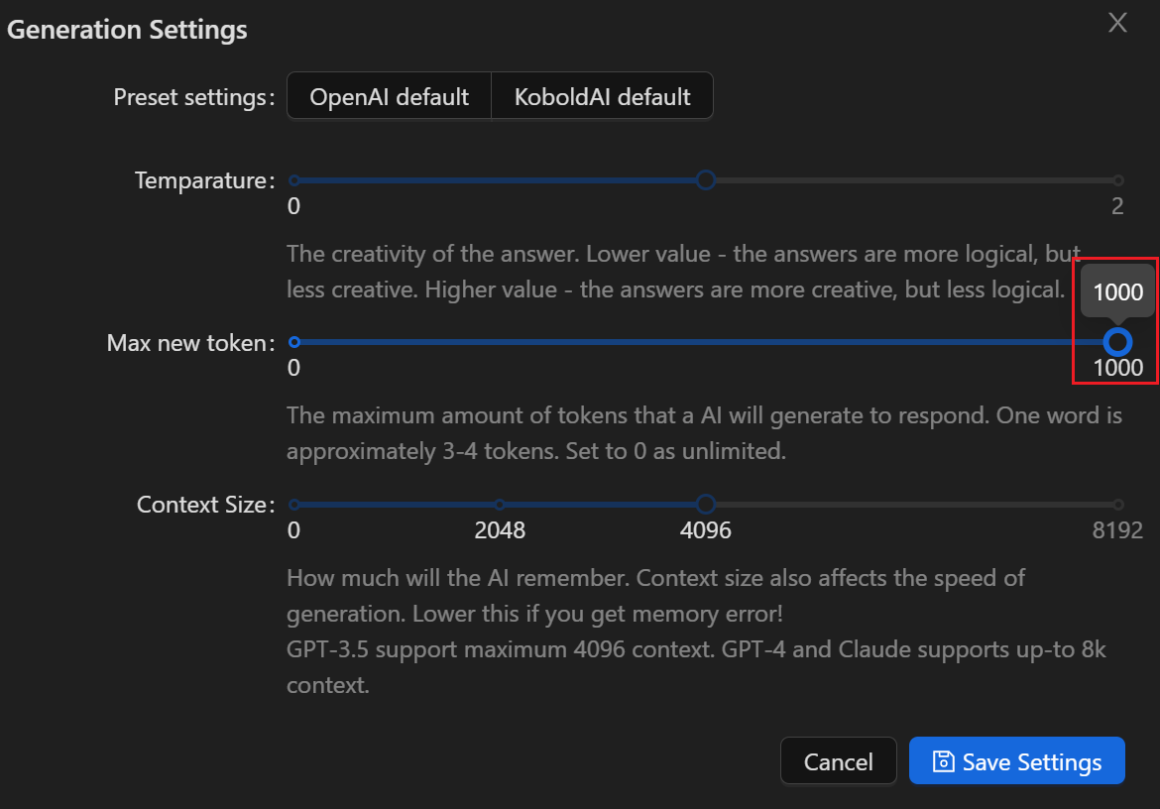Click the 2048 label under Context Size
This screenshot has height=809, width=1160.
coord(500,530)
